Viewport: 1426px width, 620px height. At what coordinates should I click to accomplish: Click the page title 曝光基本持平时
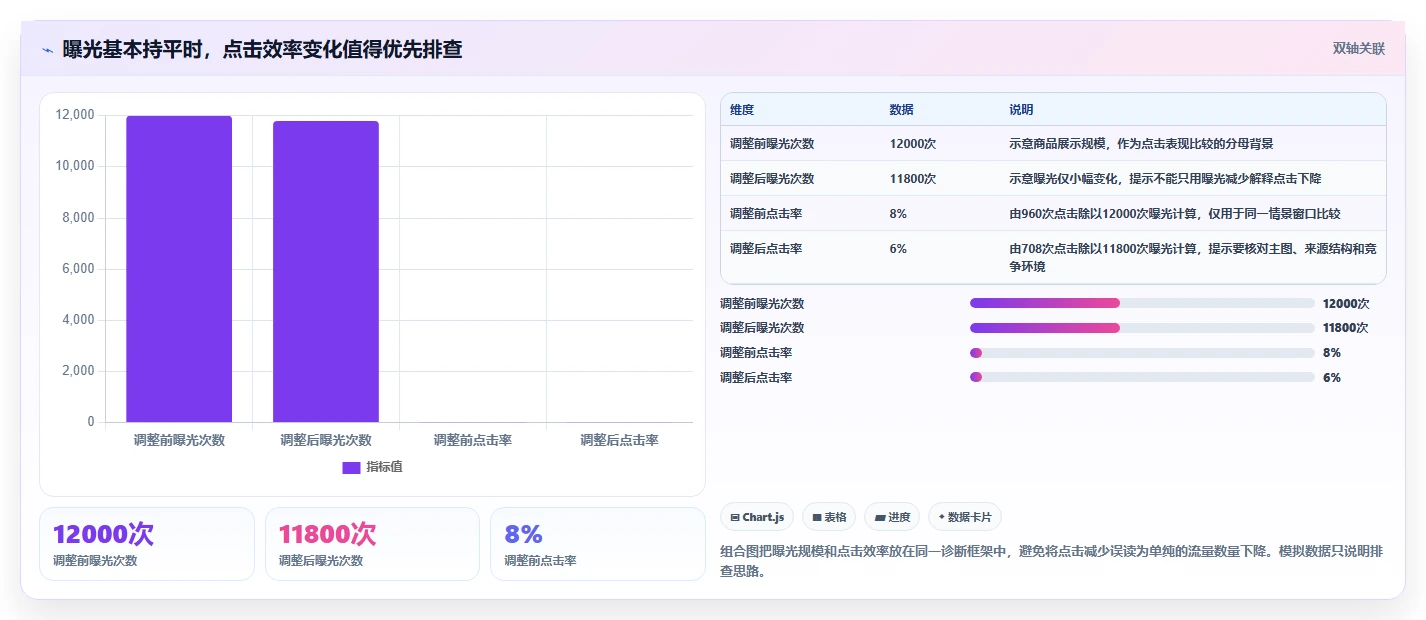(262, 50)
